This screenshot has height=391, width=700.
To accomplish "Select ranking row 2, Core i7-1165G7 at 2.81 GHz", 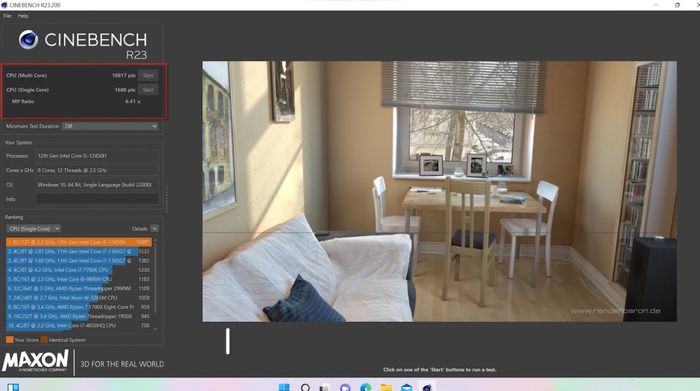I will coord(79,251).
